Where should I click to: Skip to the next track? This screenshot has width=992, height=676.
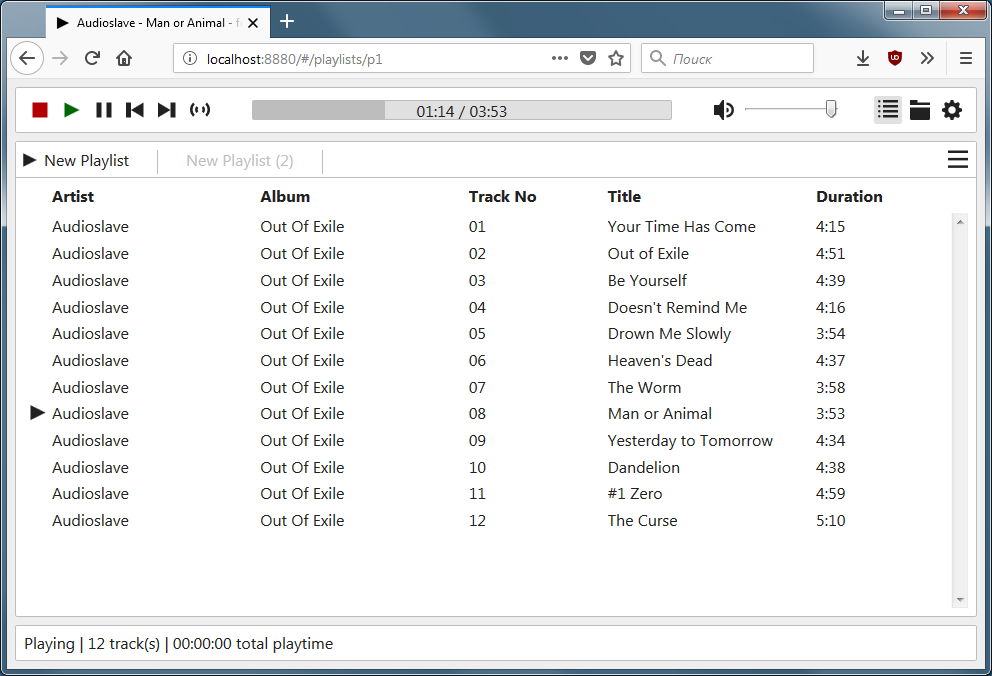(166, 110)
